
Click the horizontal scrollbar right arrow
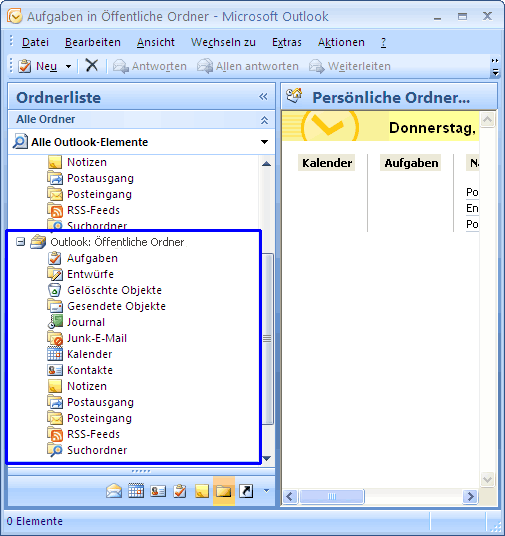[x=470, y=496]
